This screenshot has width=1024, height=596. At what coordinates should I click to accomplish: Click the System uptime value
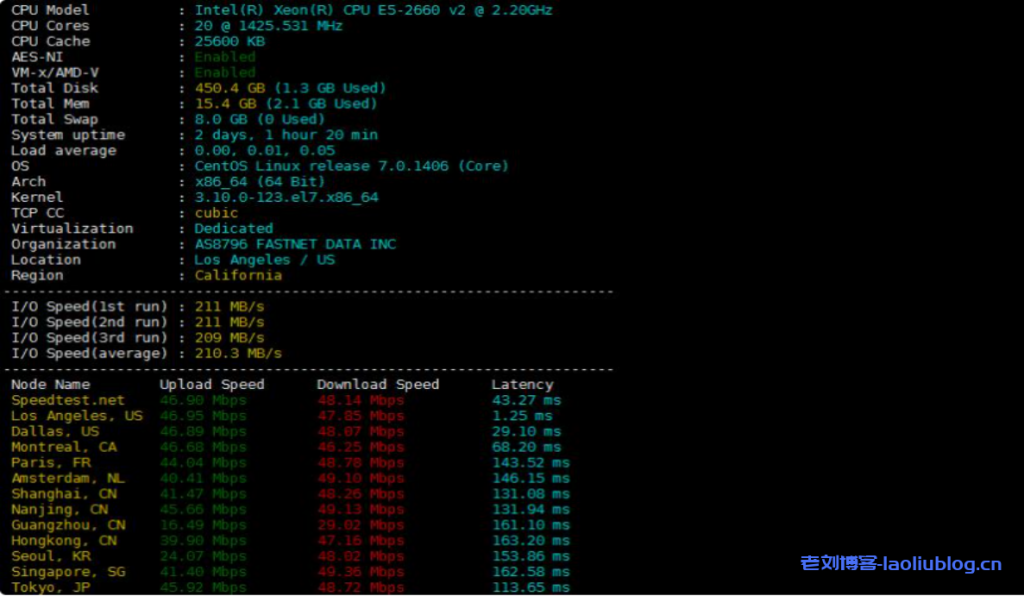pyautogui.click(x=286, y=135)
